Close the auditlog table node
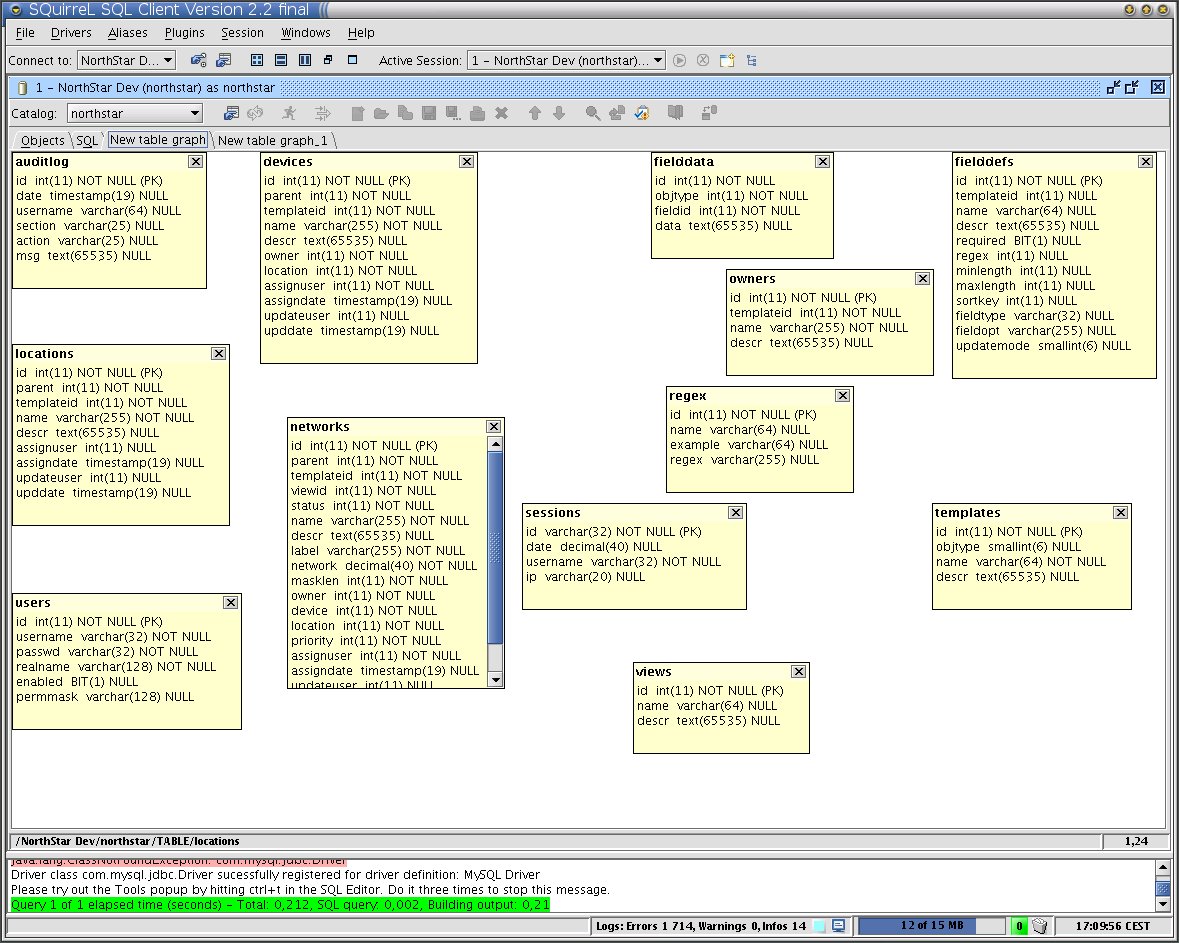Screen dimensions: 1179x943 196,161
